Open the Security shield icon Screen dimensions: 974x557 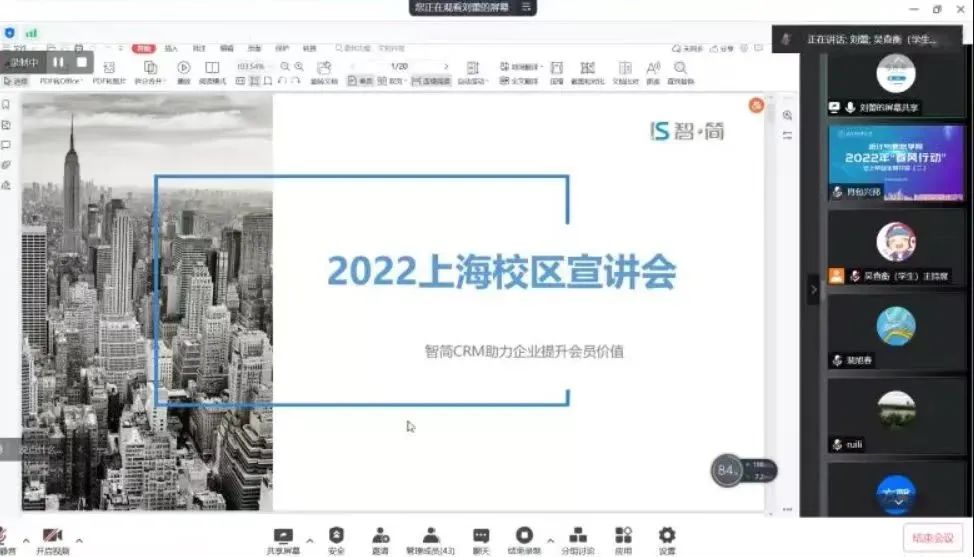336,538
